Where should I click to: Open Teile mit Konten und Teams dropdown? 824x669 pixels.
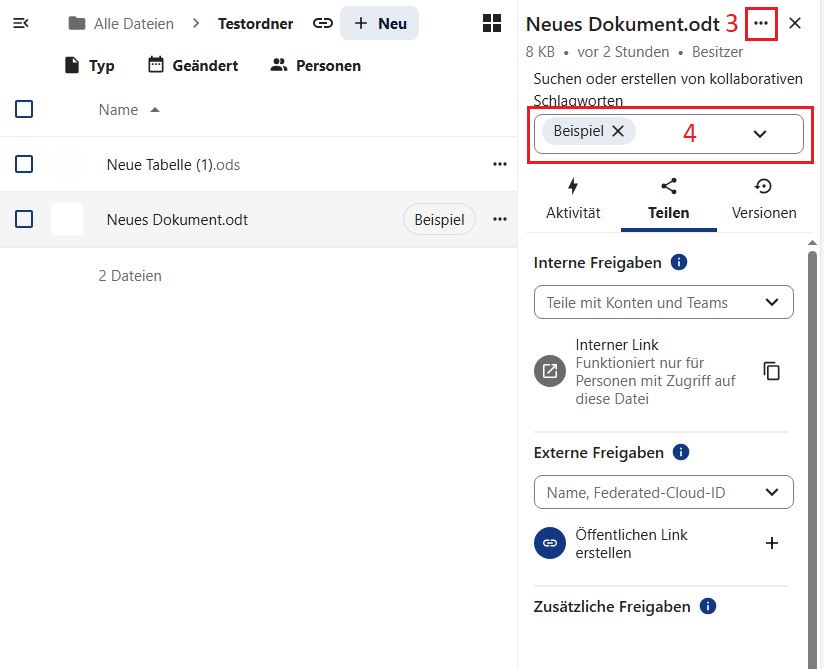[x=771, y=302]
